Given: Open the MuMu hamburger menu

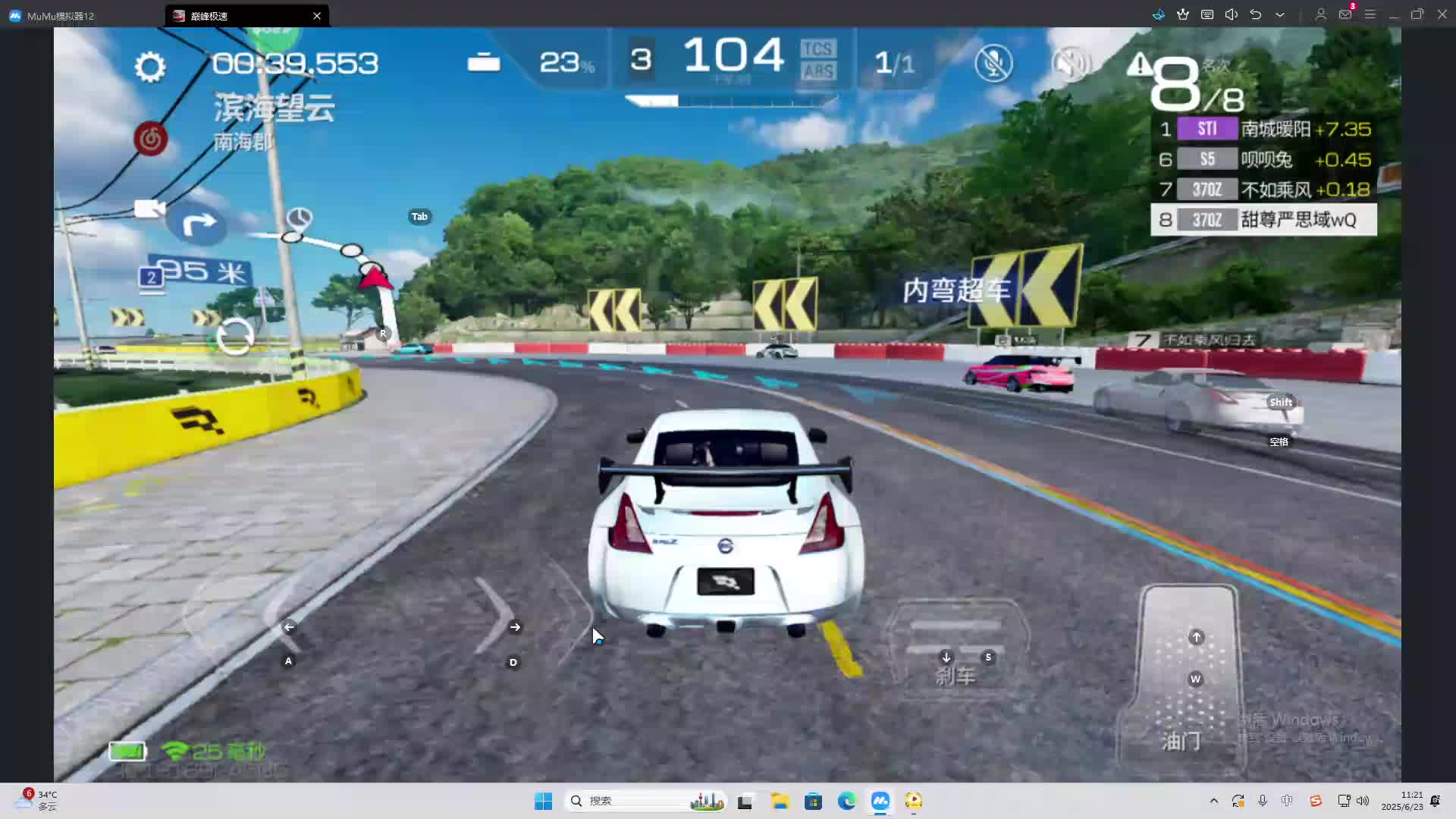Looking at the screenshot, I should pyautogui.click(x=1370, y=14).
